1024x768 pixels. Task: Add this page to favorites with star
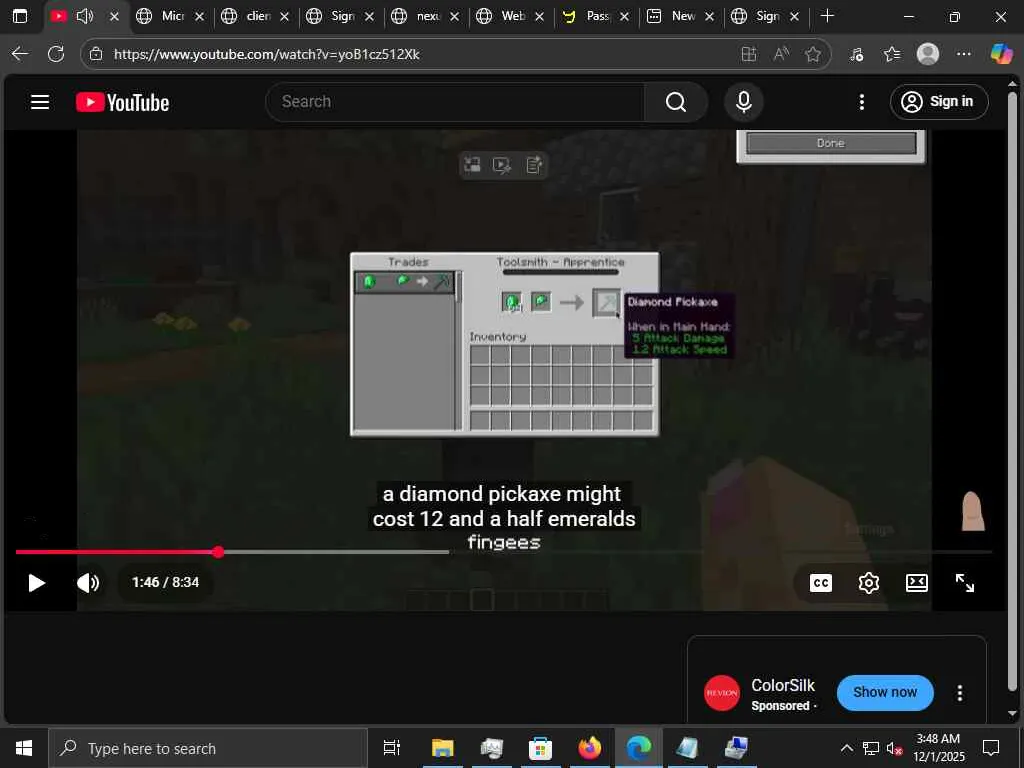(812, 54)
